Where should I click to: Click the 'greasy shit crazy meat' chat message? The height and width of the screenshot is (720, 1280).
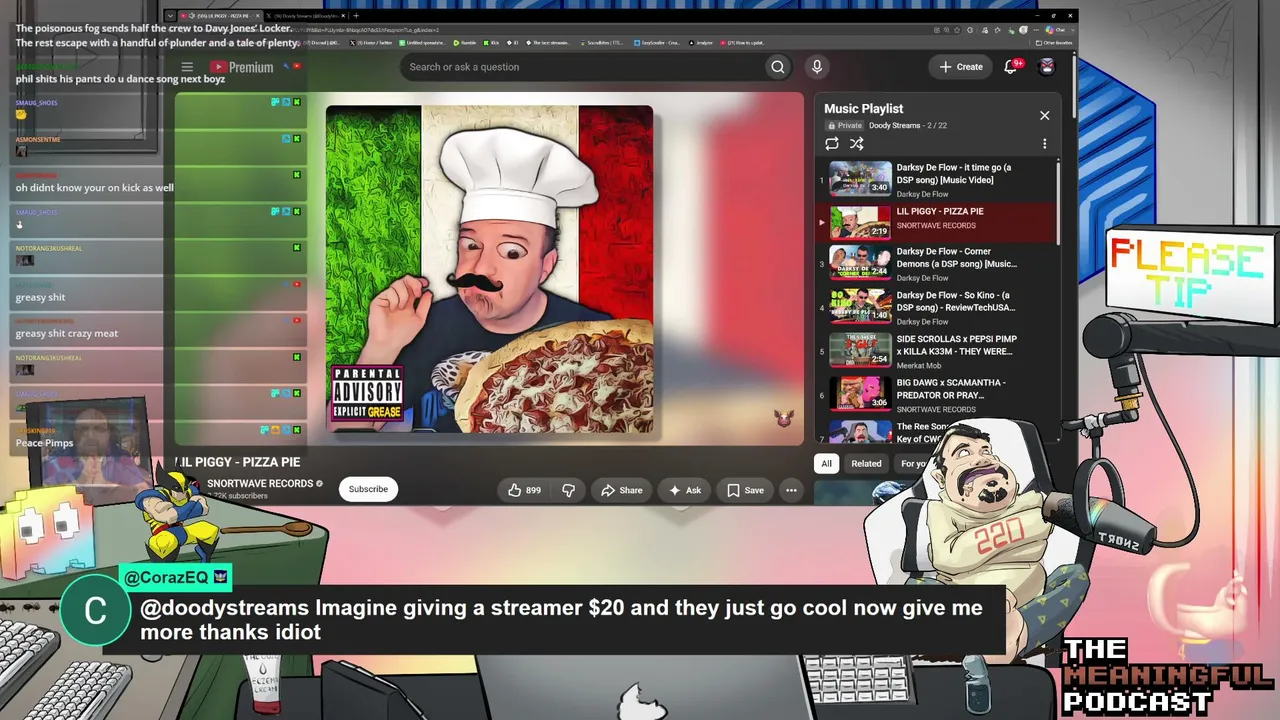67,334
